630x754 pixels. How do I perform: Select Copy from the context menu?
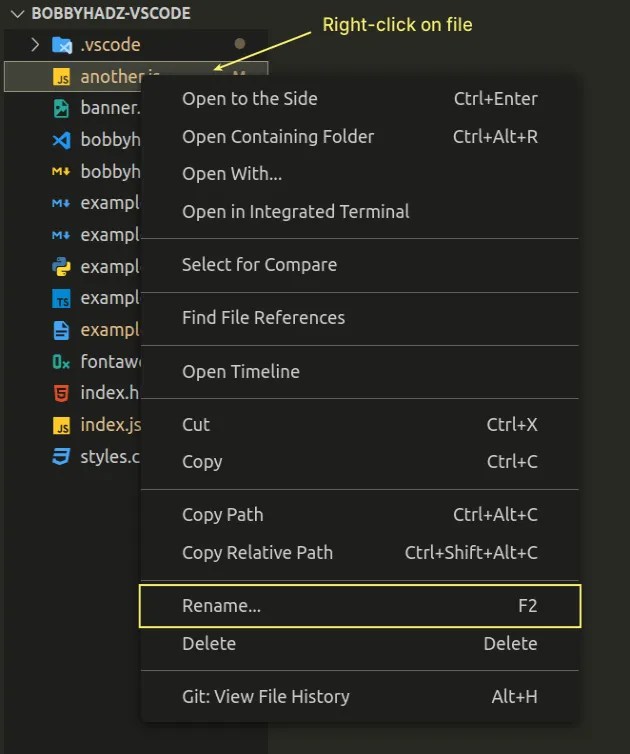coord(360,462)
